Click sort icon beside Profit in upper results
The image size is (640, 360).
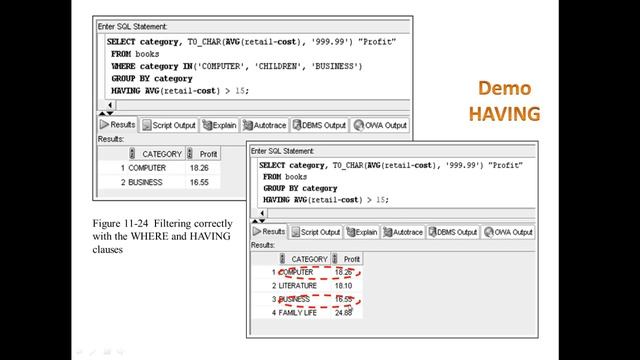(x=189, y=154)
